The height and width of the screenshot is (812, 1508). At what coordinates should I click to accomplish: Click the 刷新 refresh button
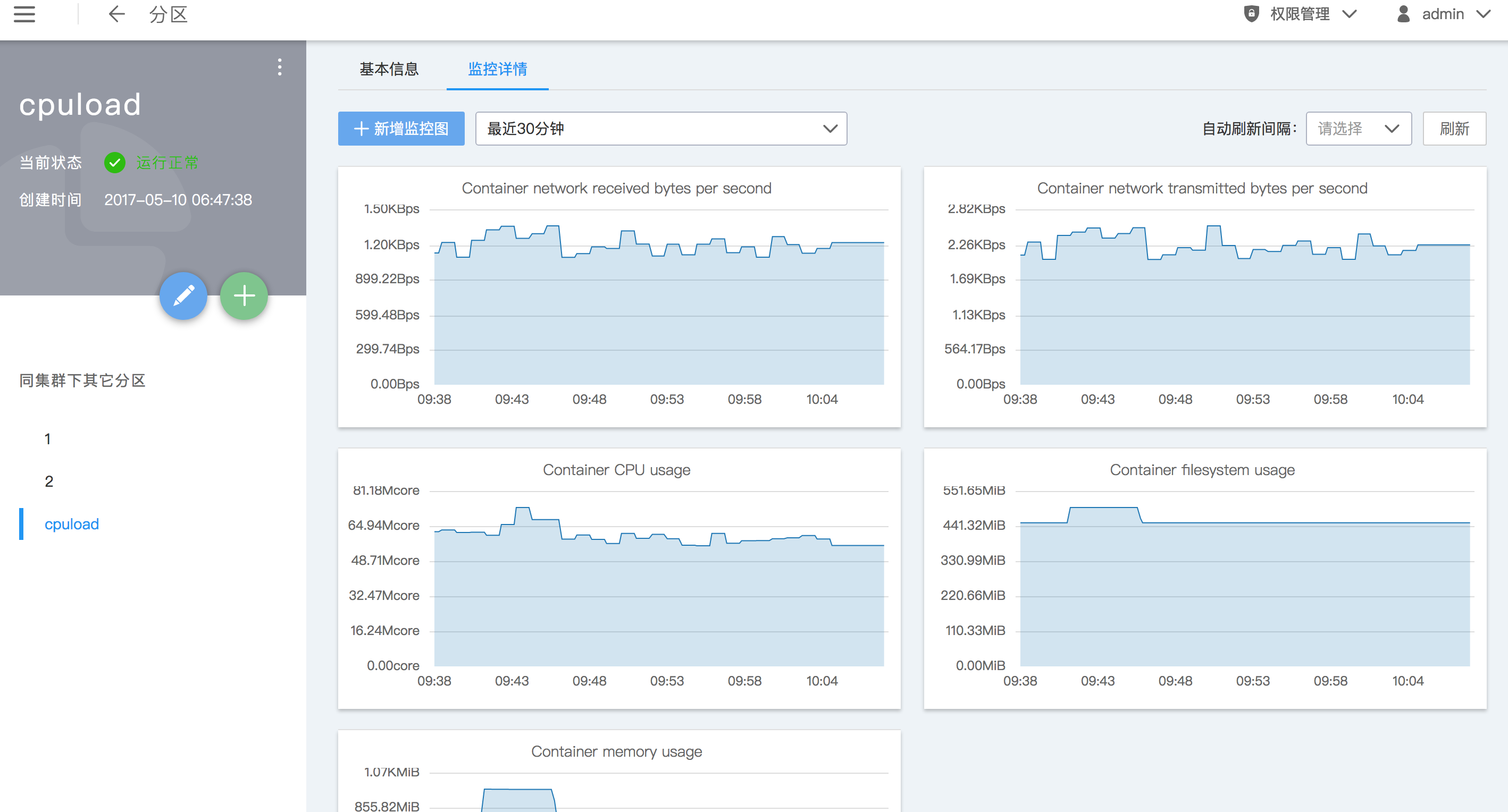pyautogui.click(x=1454, y=129)
